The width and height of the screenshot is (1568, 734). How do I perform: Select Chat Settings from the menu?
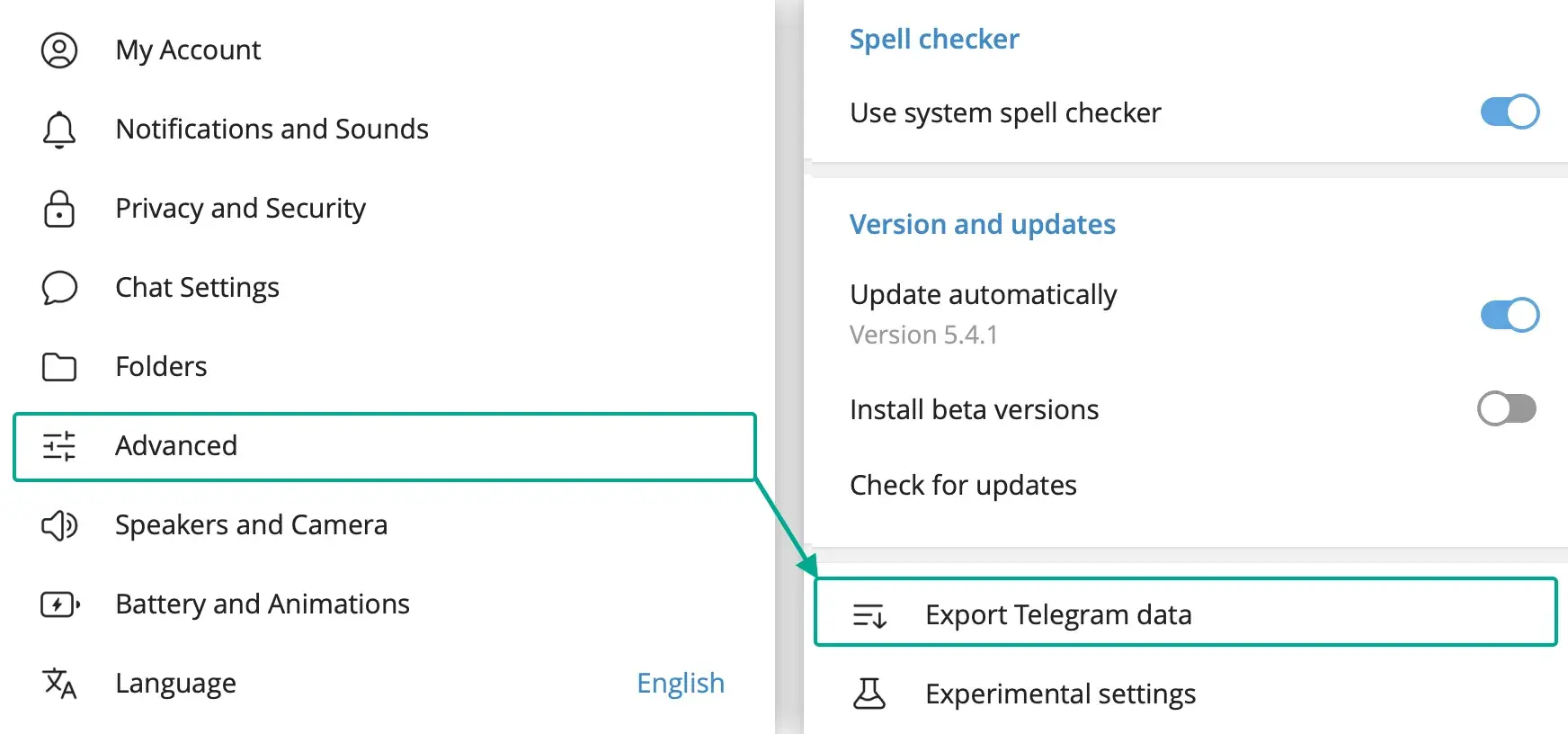pyautogui.click(x=197, y=288)
